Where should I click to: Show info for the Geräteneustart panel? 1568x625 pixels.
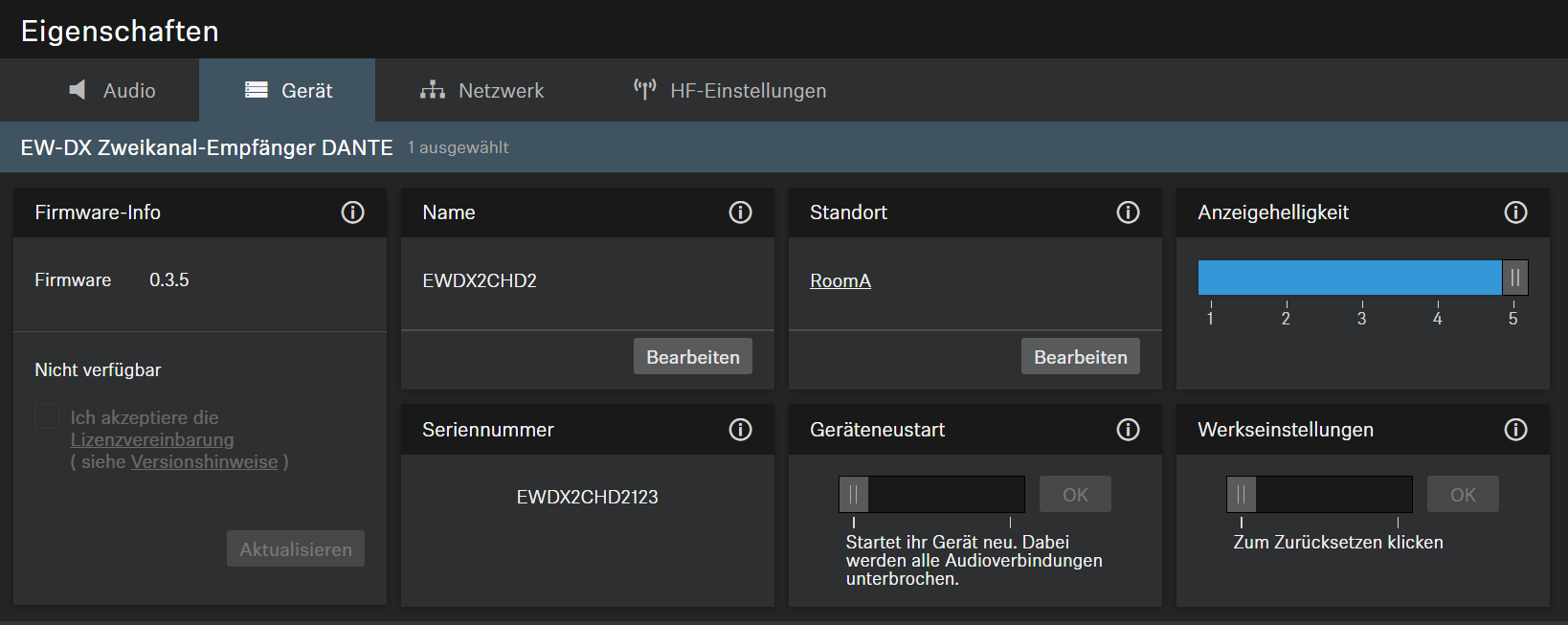click(1128, 430)
